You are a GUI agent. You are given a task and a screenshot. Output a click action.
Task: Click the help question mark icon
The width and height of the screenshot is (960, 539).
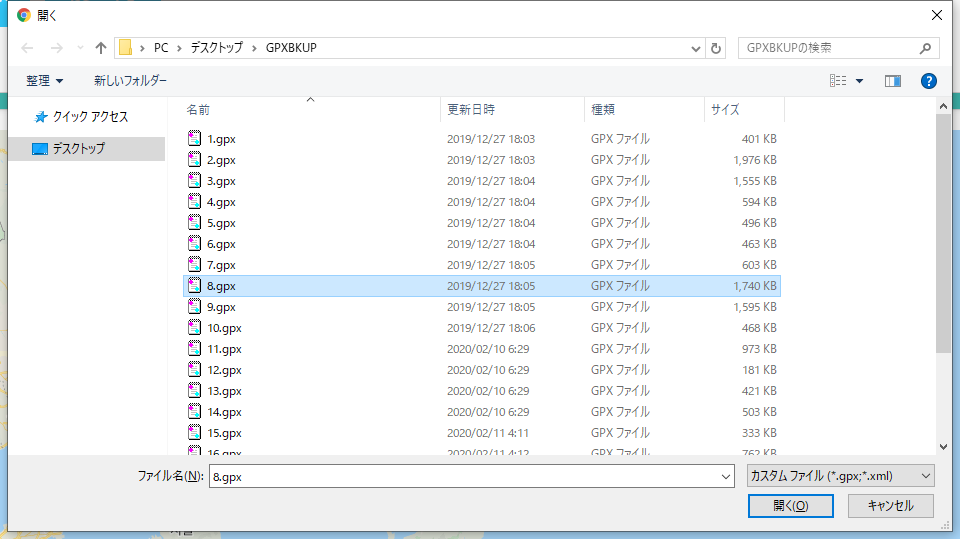tap(928, 81)
